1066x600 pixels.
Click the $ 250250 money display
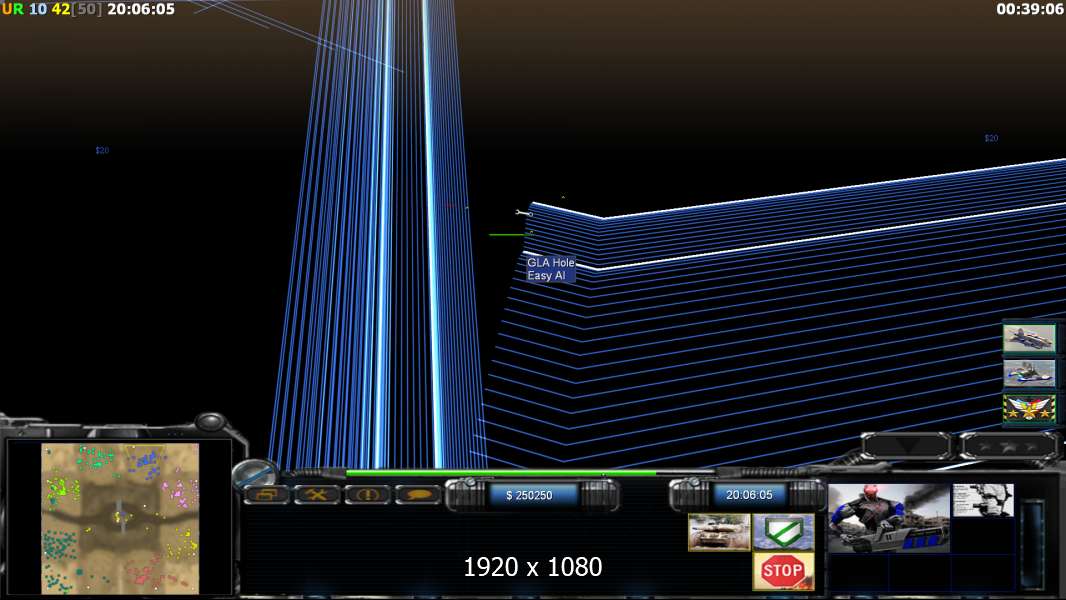tap(530, 495)
